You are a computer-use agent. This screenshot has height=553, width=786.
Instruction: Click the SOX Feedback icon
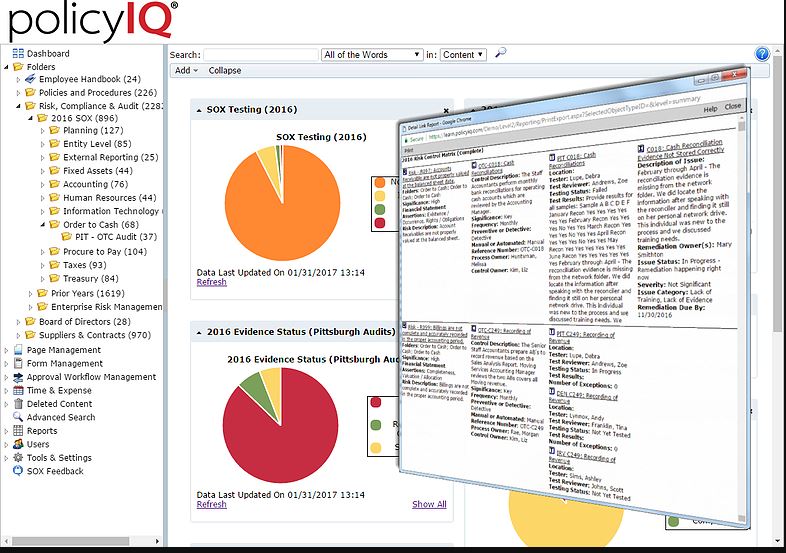click(18, 471)
